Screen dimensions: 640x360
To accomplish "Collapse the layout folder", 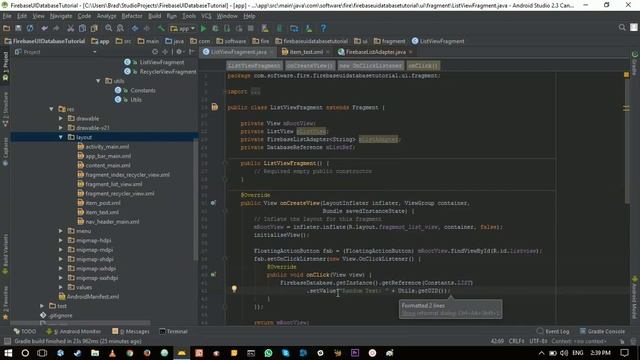I will click(60, 137).
